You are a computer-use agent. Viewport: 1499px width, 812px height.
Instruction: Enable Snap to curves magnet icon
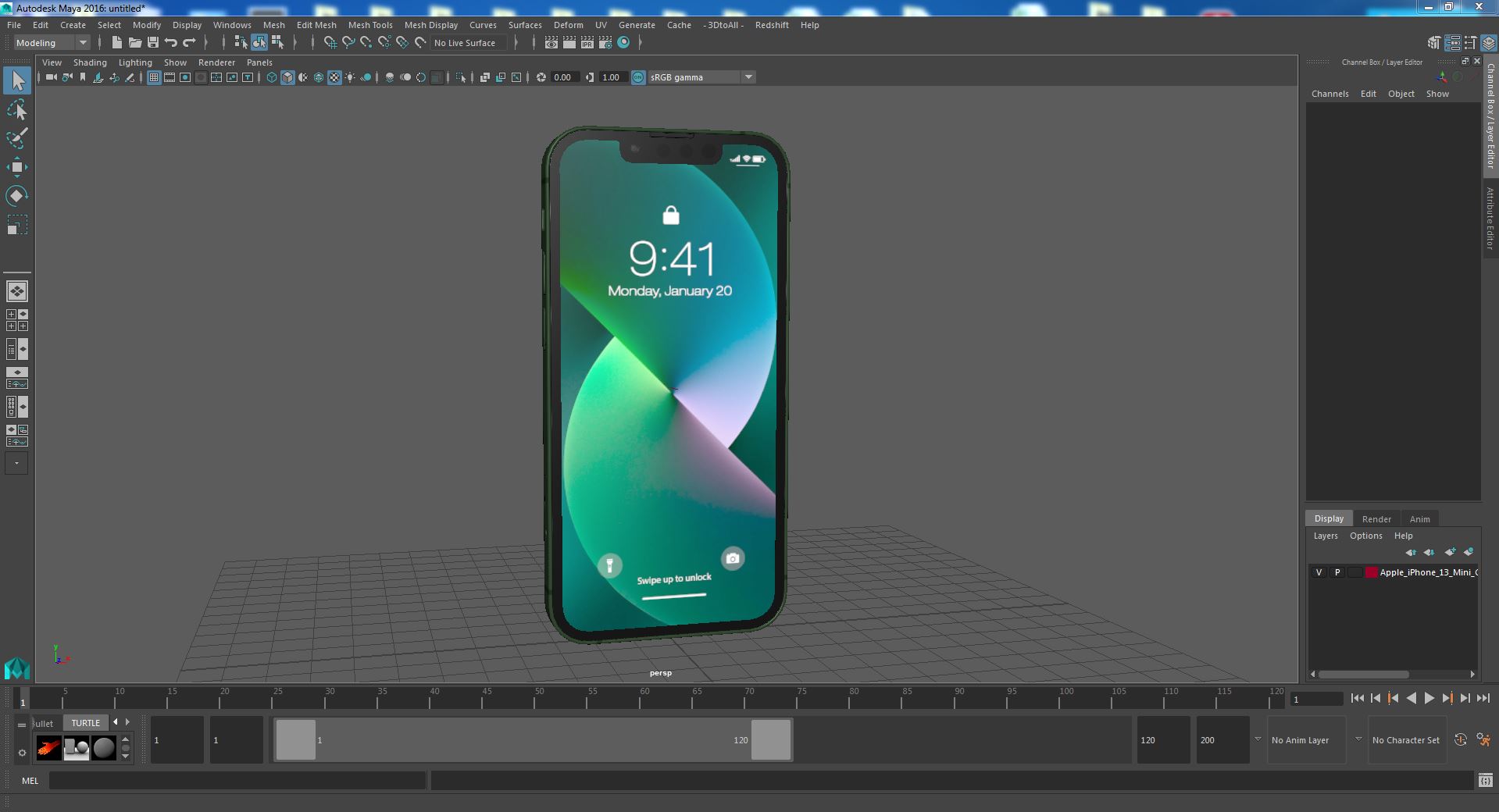pos(348,43)
